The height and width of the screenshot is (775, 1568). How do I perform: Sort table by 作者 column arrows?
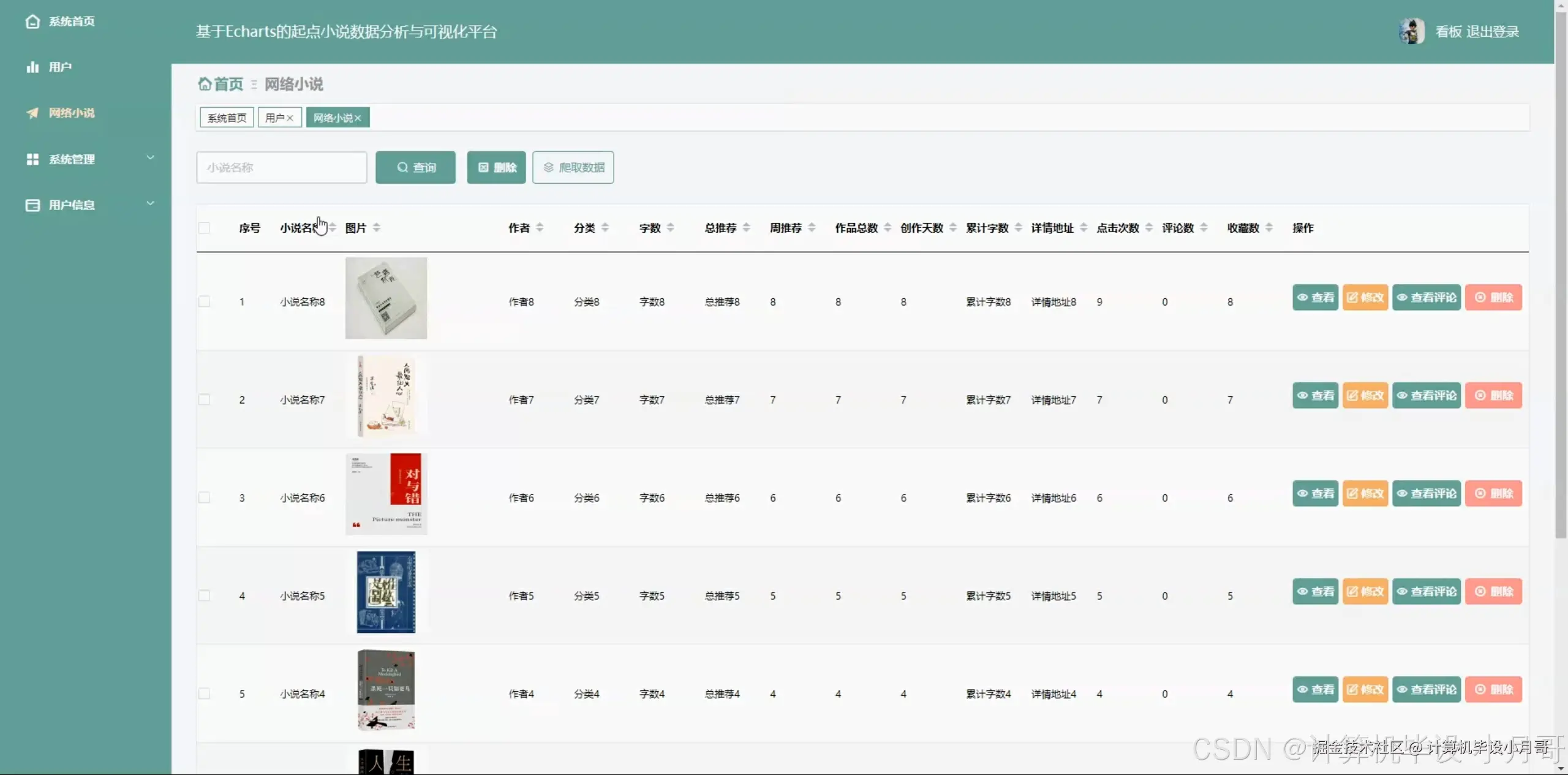tap(540, 228)
